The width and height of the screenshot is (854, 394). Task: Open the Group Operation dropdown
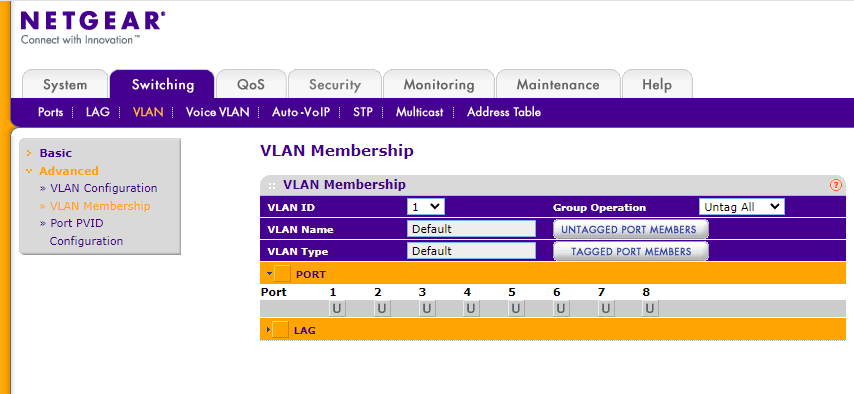click(742, 207)
